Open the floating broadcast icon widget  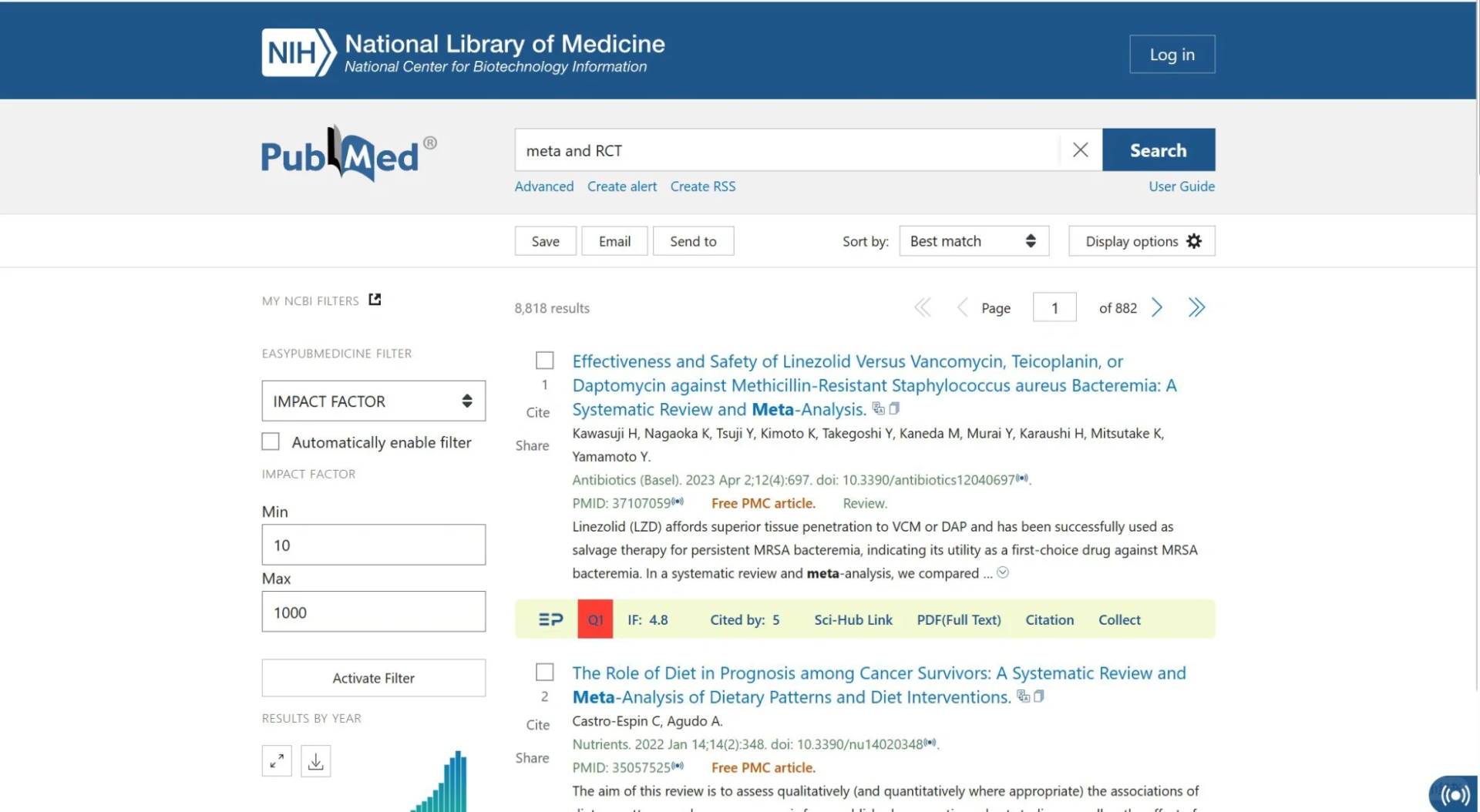[x=1454, y=794]
